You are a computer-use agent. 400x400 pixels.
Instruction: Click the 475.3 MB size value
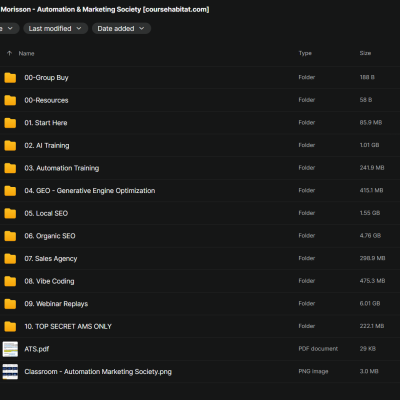[x=372, y=281]
